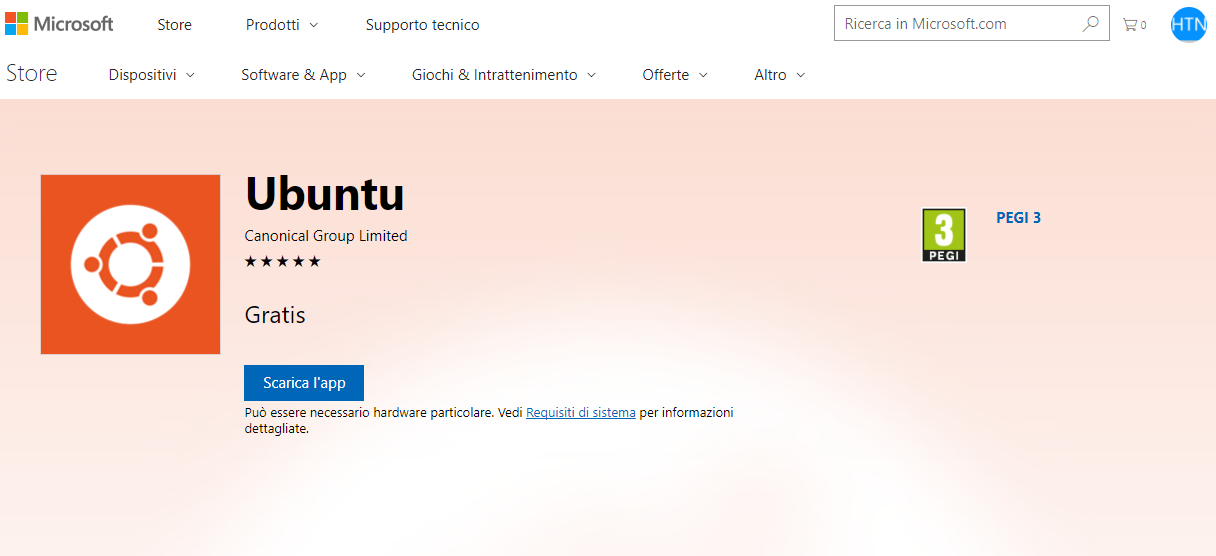Screen dimensions: 1216x556
Task: Click the PEGI 3 text link
Action: 1018,217
